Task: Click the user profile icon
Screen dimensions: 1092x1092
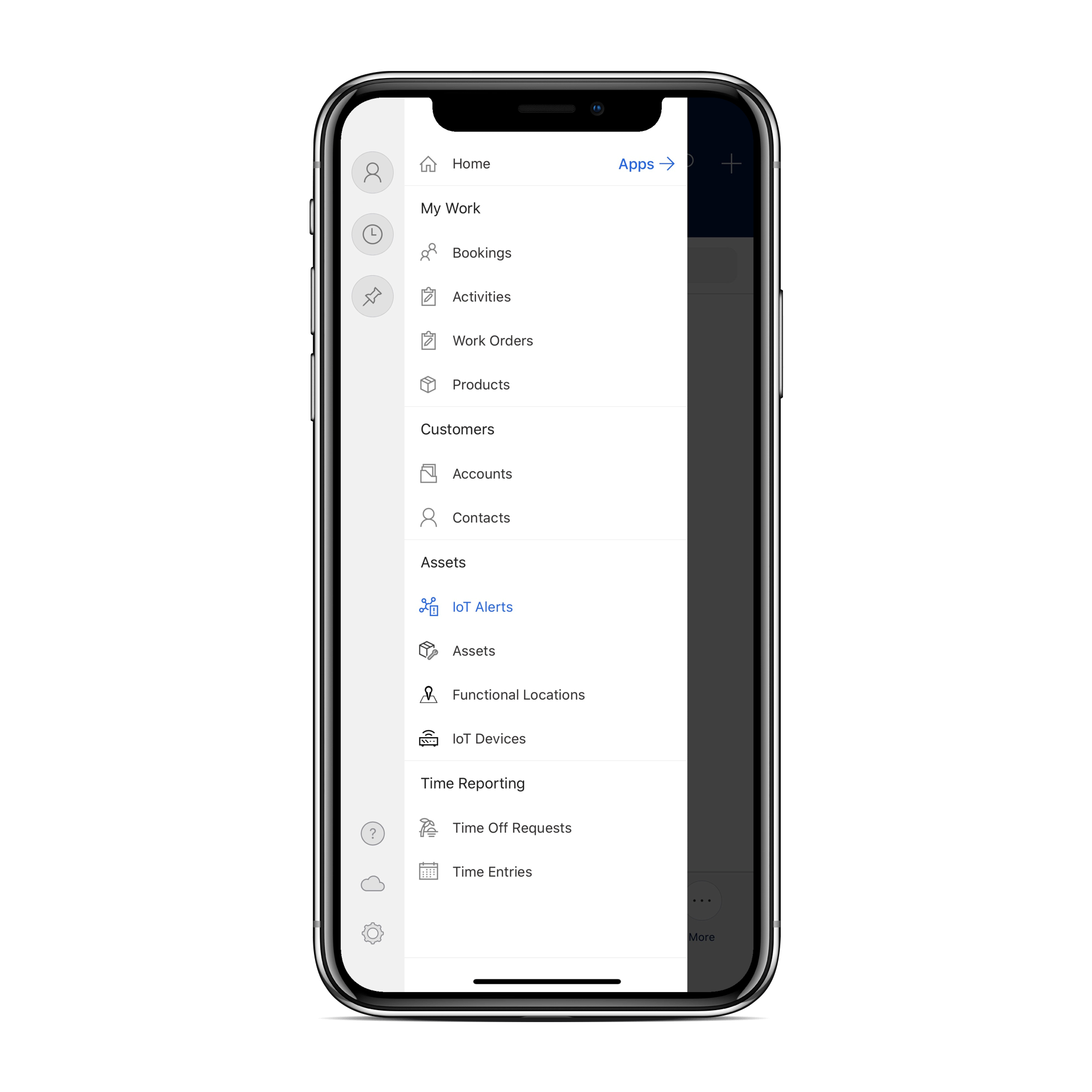Action: point(372,172)
